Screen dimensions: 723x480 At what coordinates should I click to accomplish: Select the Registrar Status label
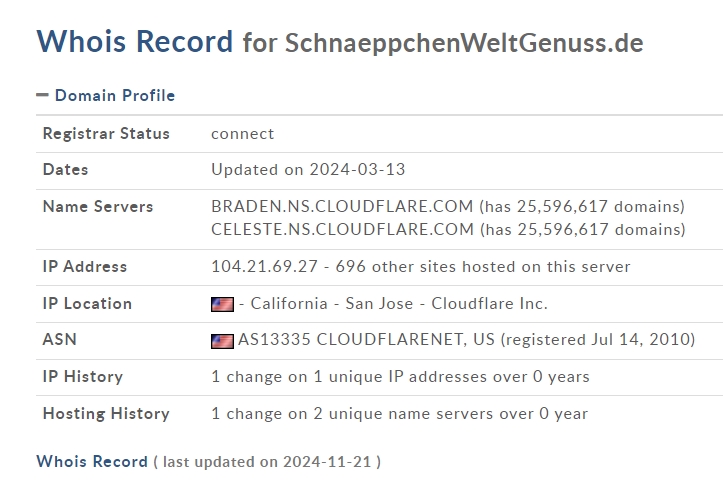pyautogui.click(x=106, y=133)
